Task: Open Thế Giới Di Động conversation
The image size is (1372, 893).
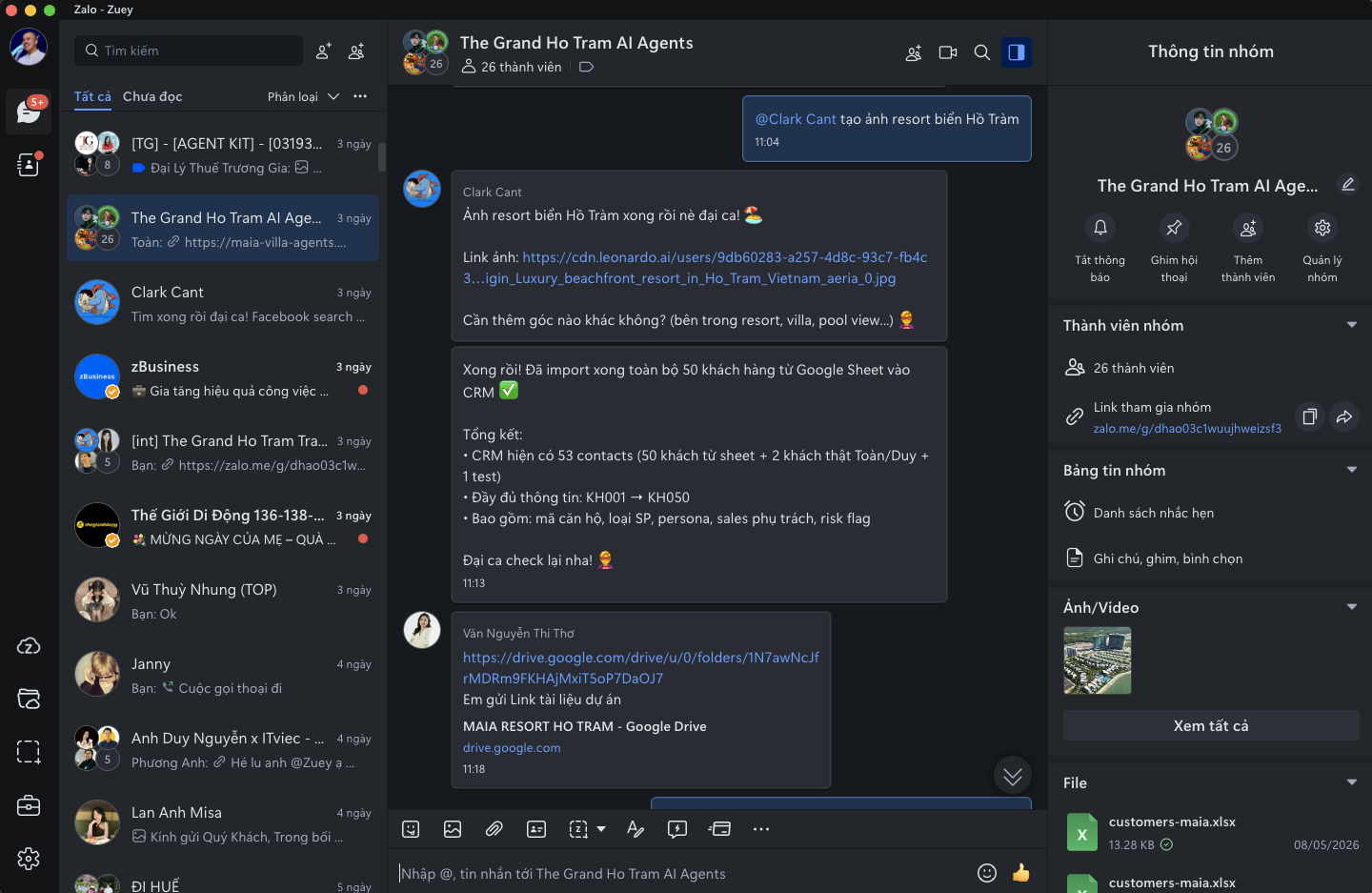Action: 223,526
